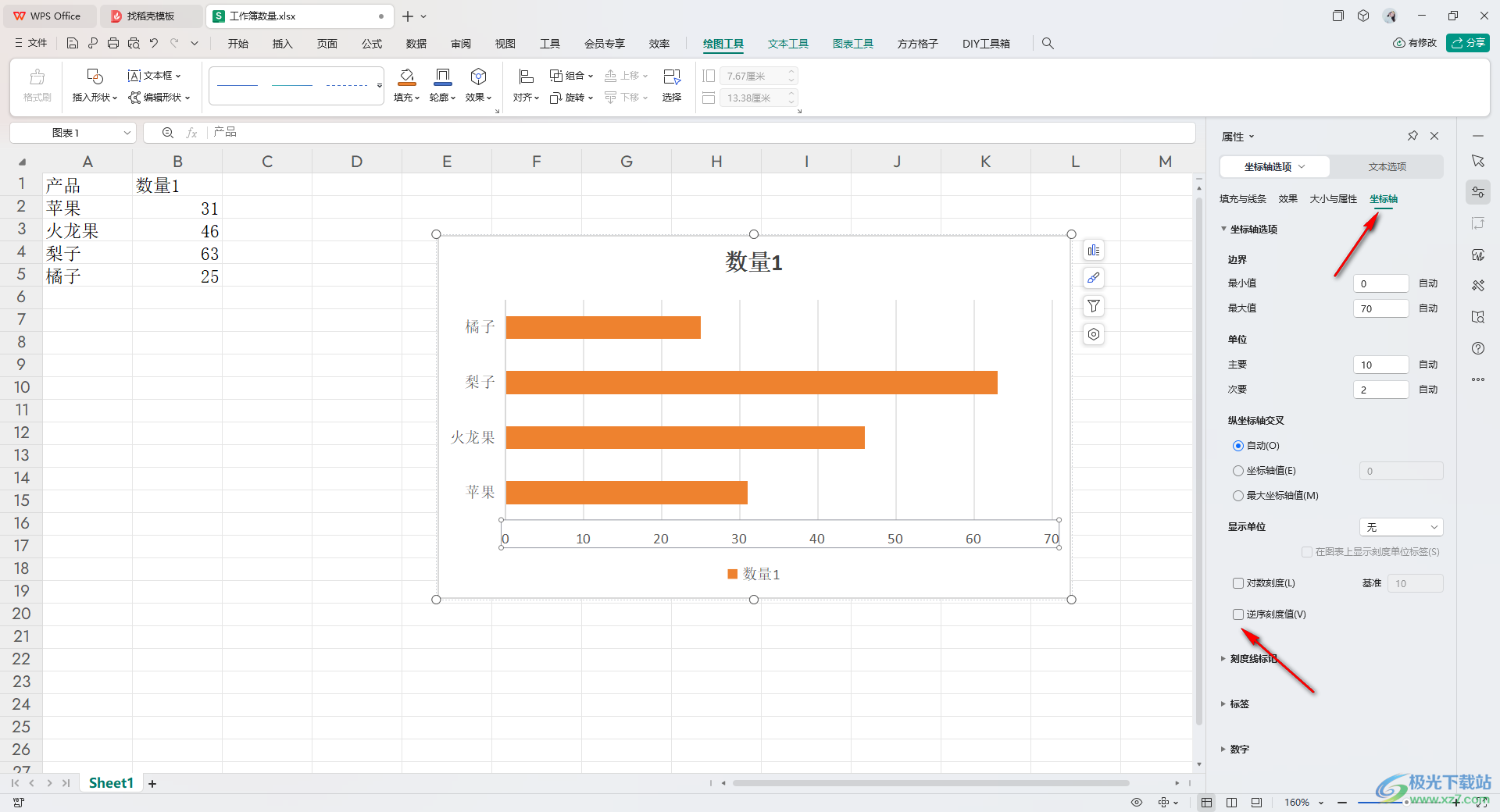1500x812 pixels.
Task: Select the 最大坐标轴值(M) radio button
Action: pos(1238,496)
